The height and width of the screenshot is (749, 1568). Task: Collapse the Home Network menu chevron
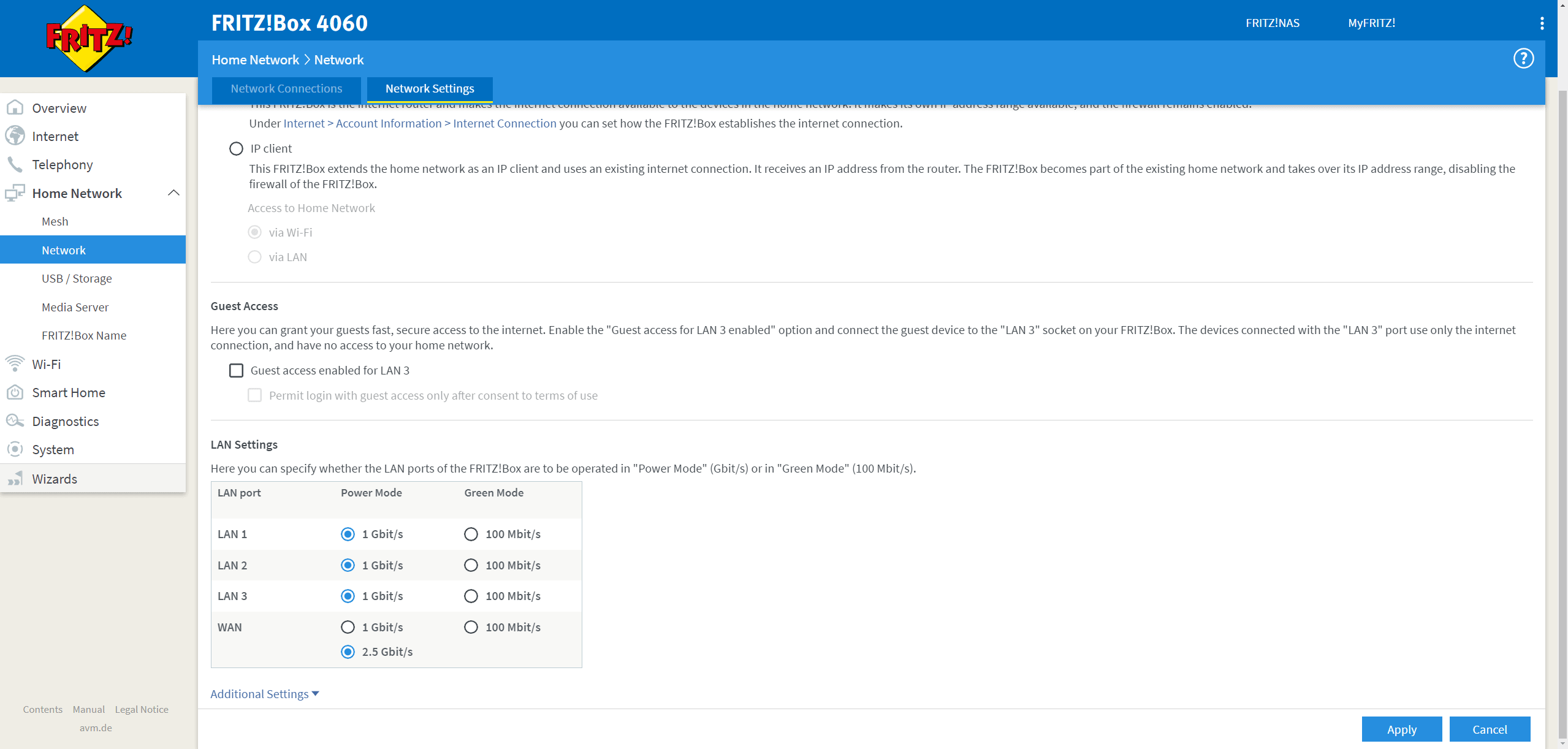pyautogui.click(x=173, y=193)
